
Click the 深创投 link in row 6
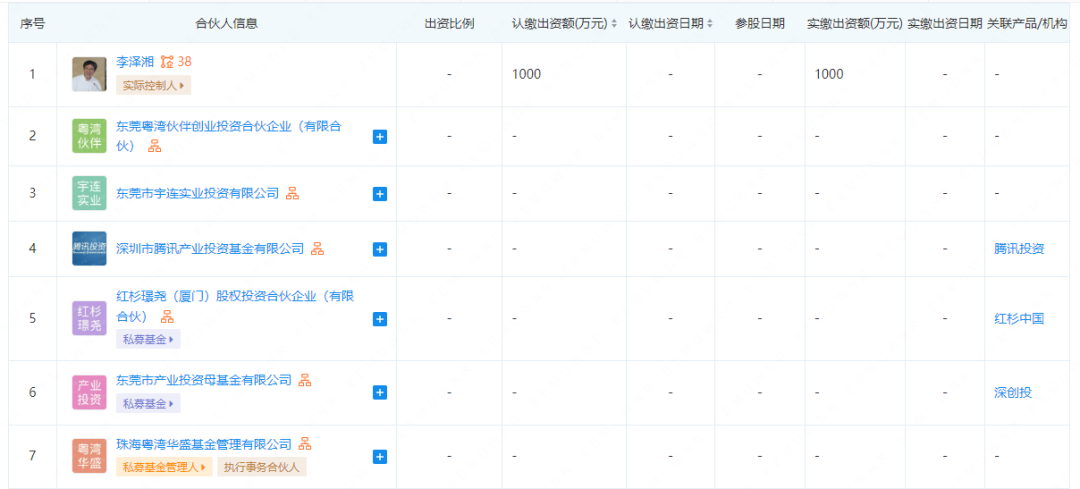1012,393
